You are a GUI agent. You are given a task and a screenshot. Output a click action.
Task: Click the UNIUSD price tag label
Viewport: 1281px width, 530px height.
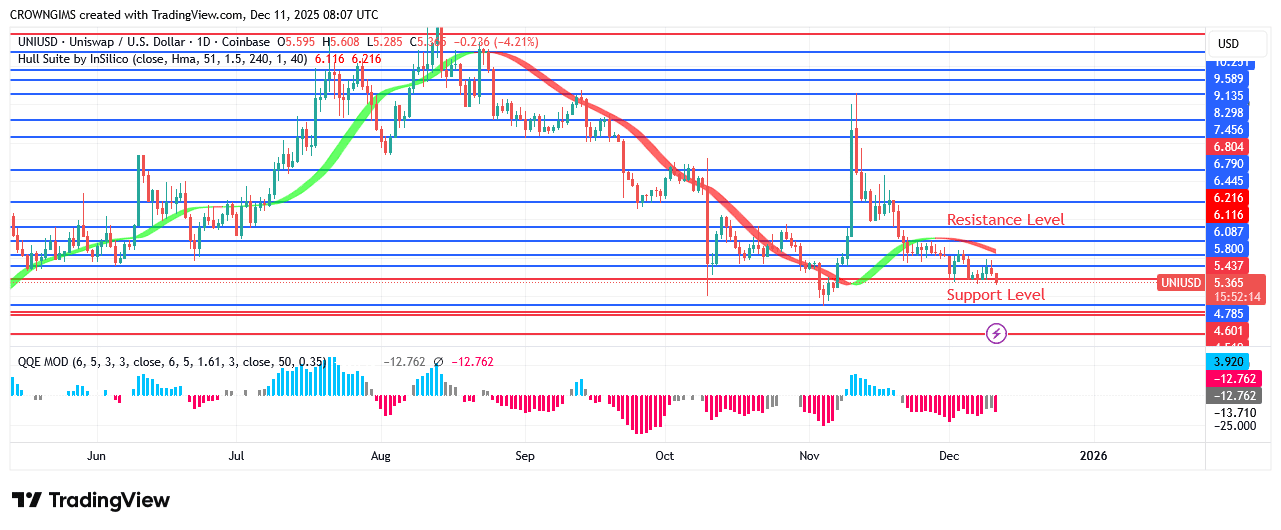(x=1180, y=283)
